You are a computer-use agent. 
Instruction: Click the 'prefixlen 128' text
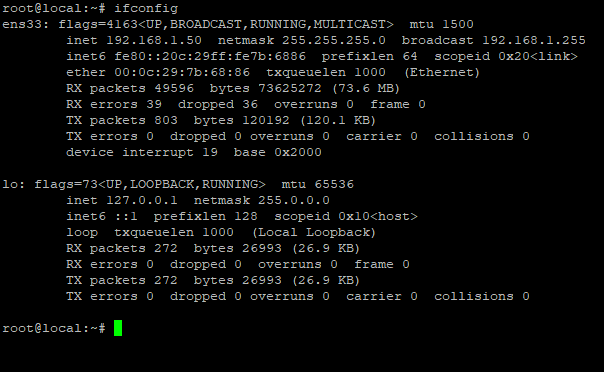206,216
